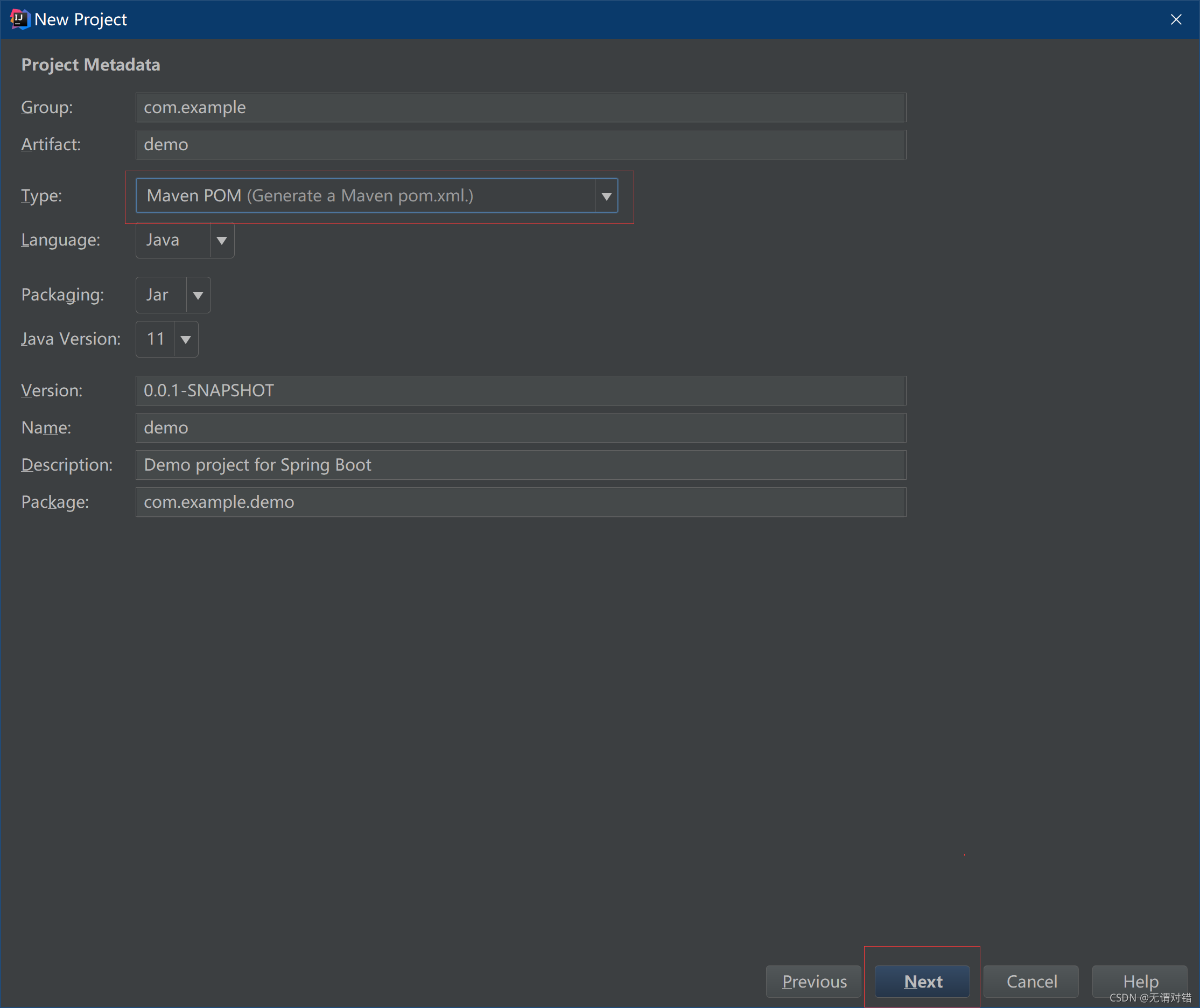Click the IntelliJ IDEA logo in the title bar

[20, 19]
